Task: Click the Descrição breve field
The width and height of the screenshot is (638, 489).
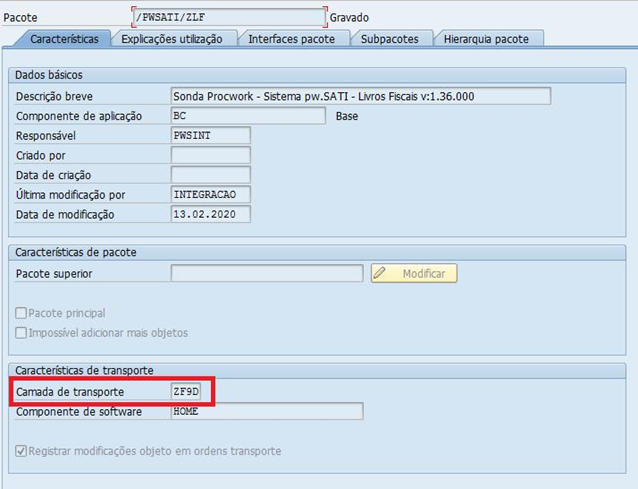Action: (x=361, y=96)
